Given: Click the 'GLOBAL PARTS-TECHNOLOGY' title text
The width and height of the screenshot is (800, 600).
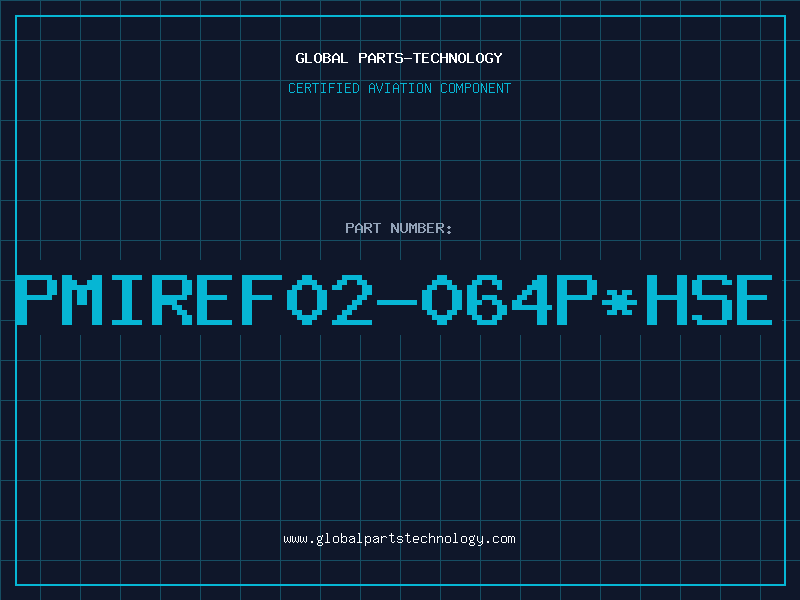Looking at the screenshot, I should (x=399, y=58).
